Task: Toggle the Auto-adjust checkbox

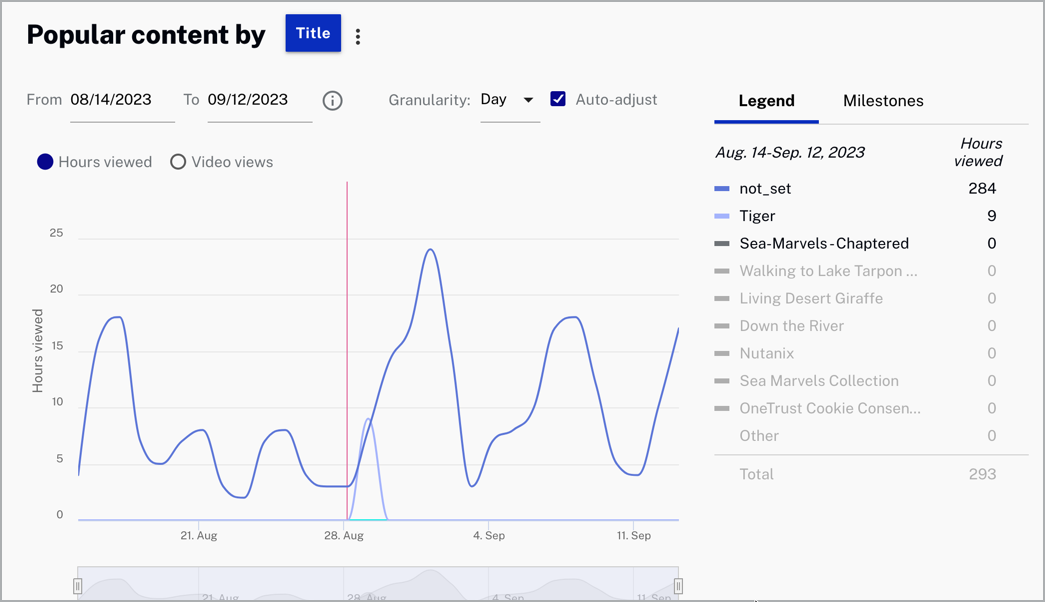Action: click(x=558, y=99)
